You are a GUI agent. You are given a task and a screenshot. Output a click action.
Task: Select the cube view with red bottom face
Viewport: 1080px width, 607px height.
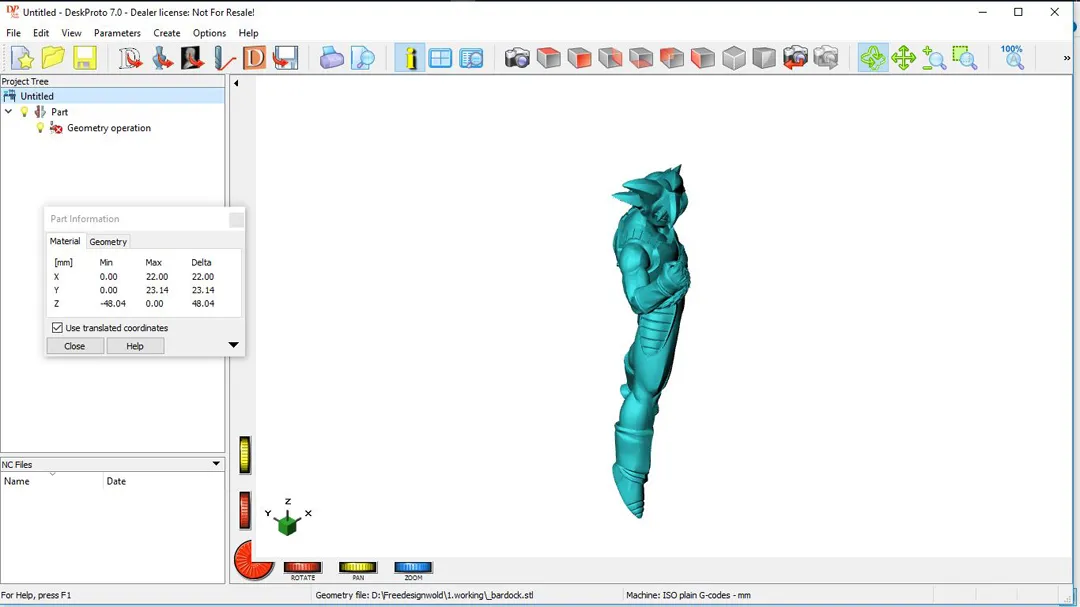point(641,58)
